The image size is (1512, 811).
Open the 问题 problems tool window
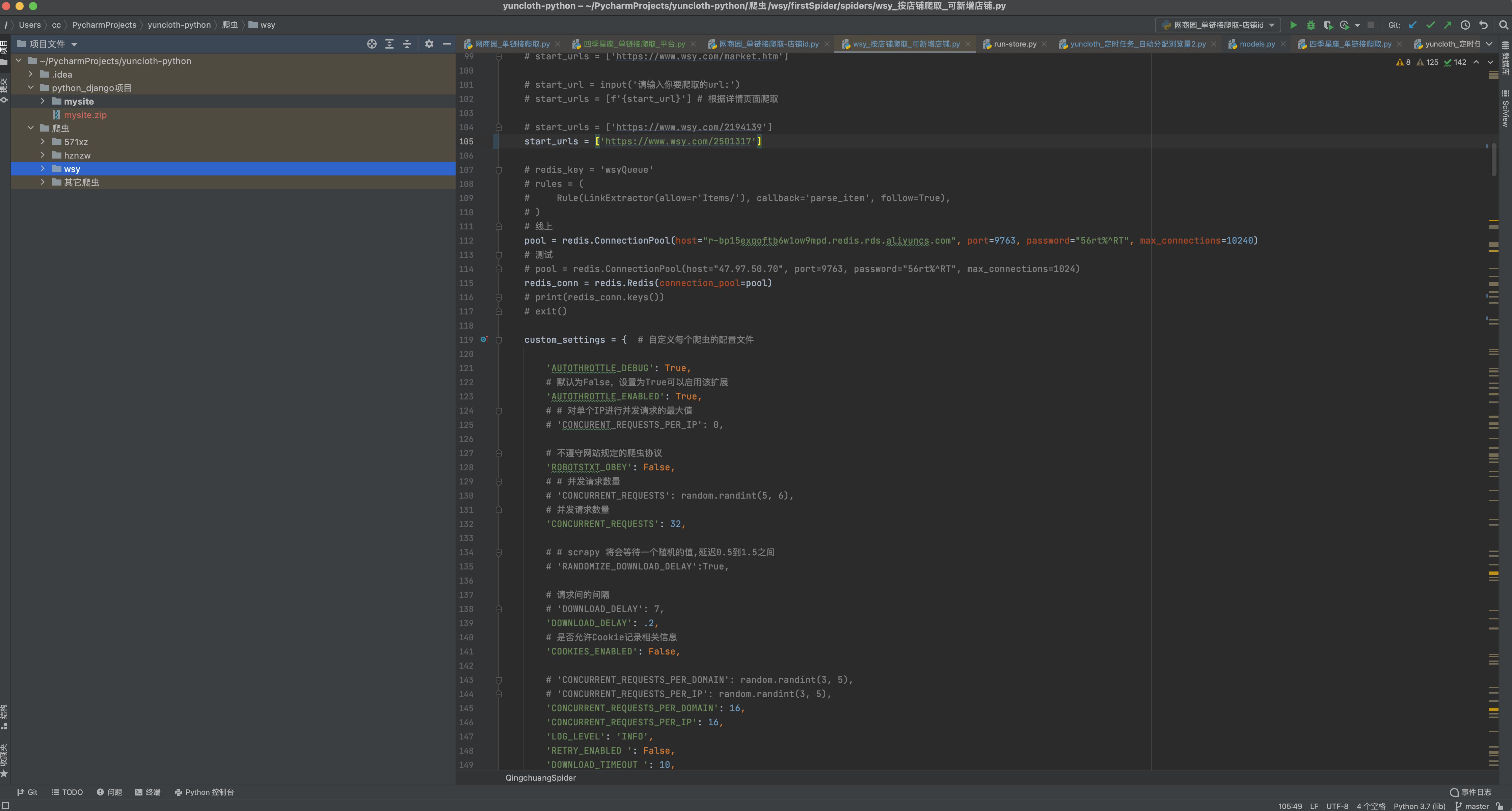[x=110, y=792]
